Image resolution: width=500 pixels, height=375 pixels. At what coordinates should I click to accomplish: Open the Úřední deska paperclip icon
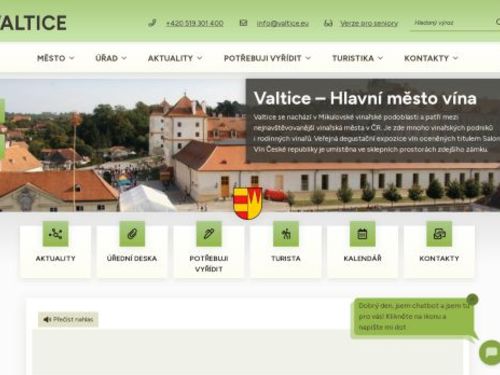point(132,234)
